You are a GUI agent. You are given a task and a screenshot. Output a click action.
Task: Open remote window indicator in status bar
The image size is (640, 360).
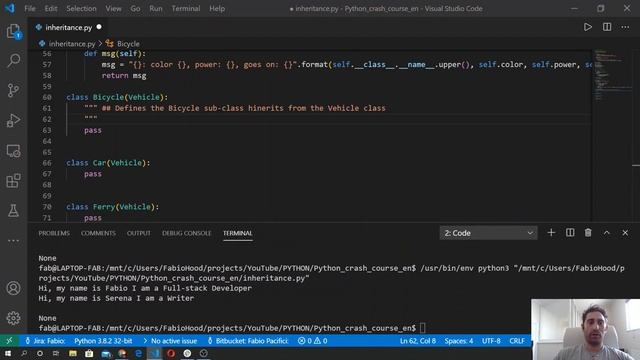9,340
